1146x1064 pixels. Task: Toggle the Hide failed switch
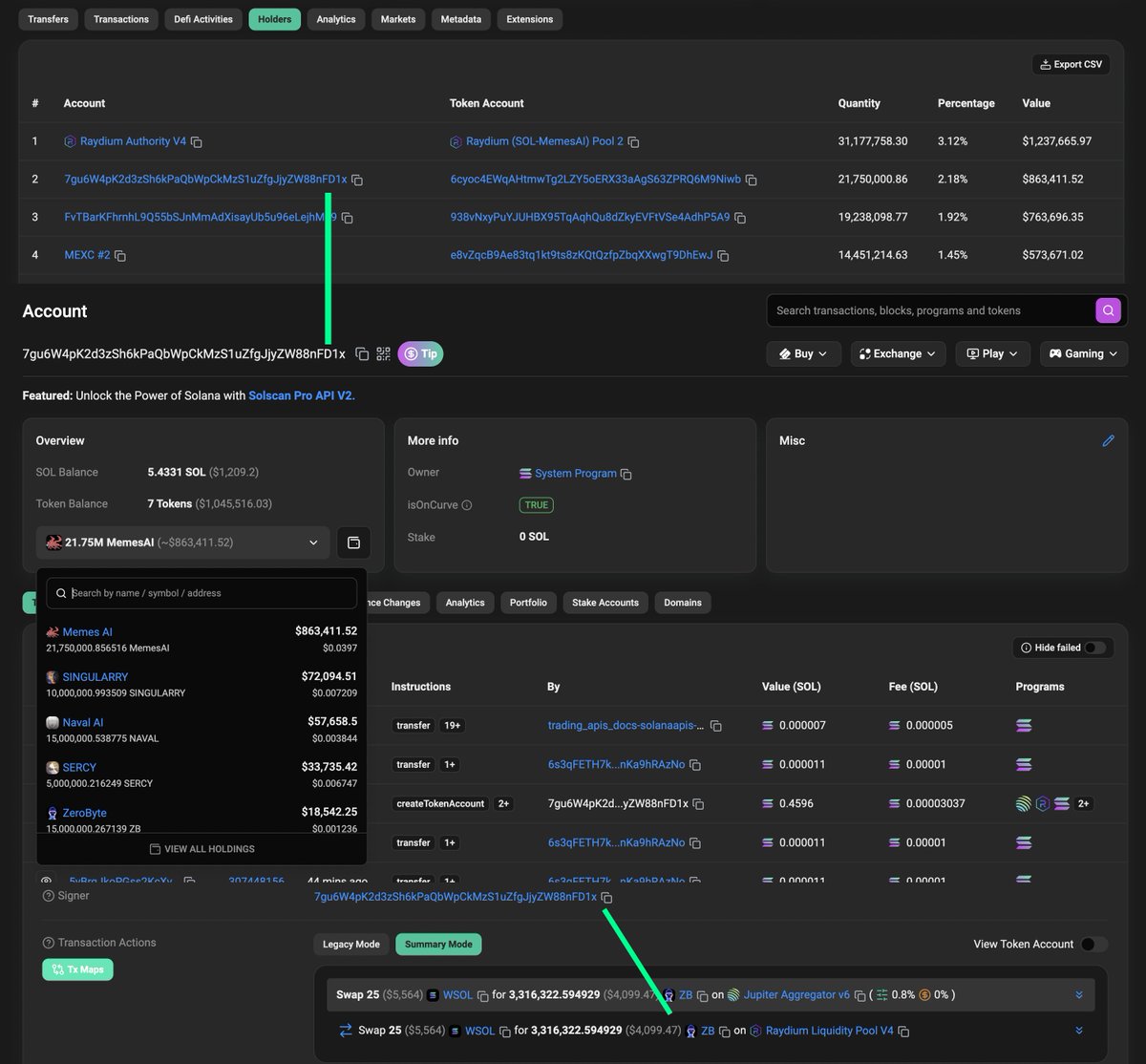point(1094,648)
